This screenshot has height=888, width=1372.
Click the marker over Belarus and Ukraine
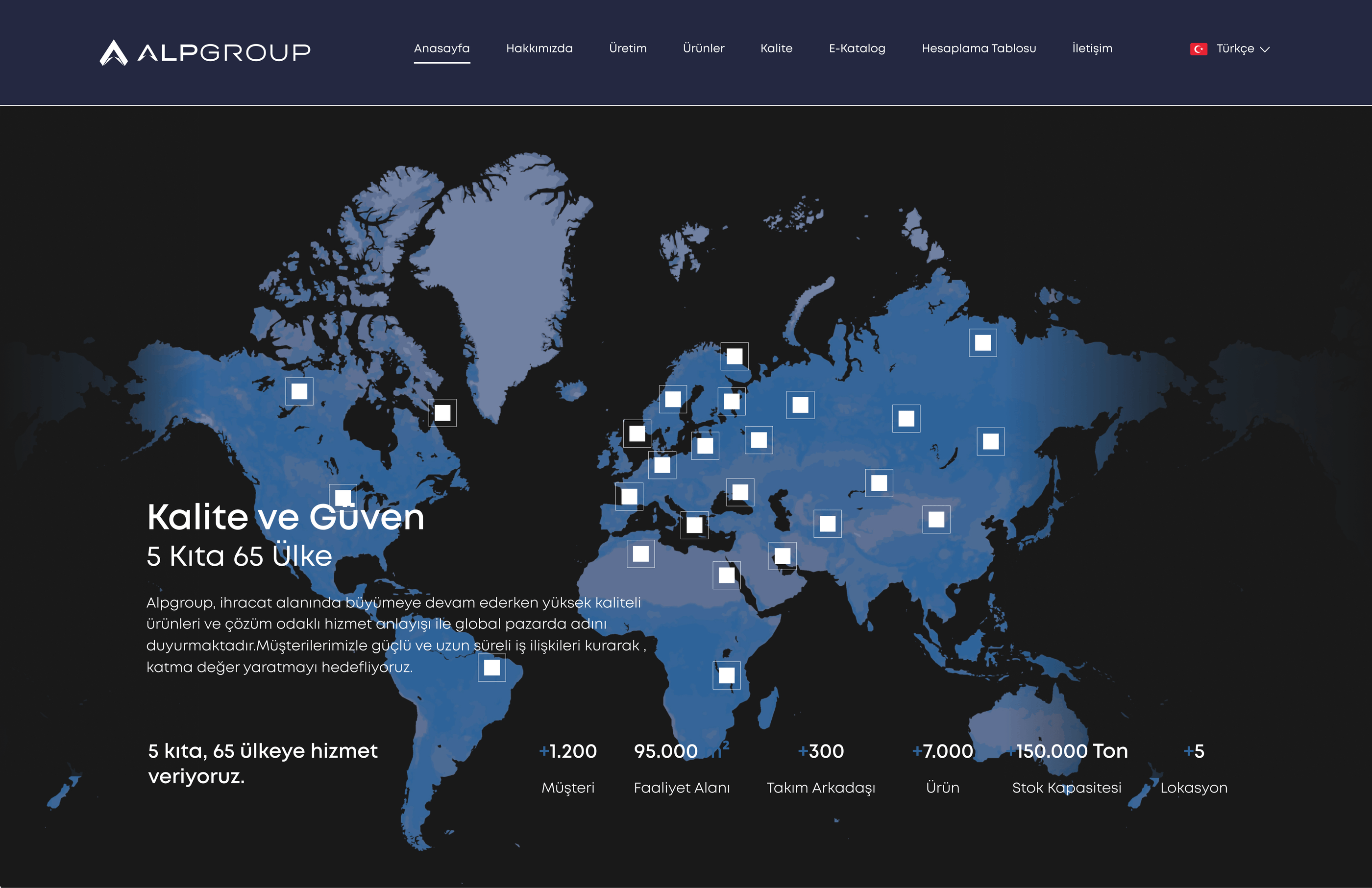coord(759,440)
